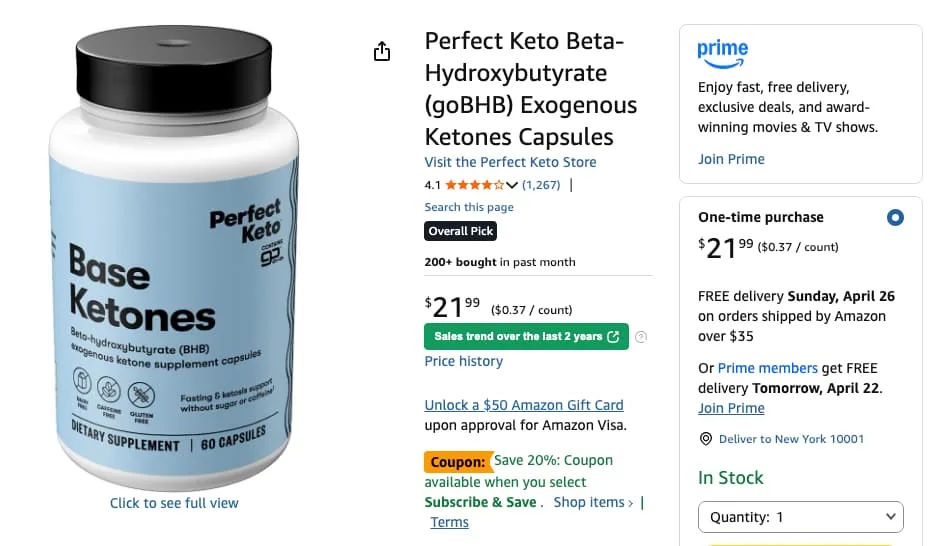Open the coupon Terms link
931x546 pixels.
pyautogui.click(x=449, y=522)
